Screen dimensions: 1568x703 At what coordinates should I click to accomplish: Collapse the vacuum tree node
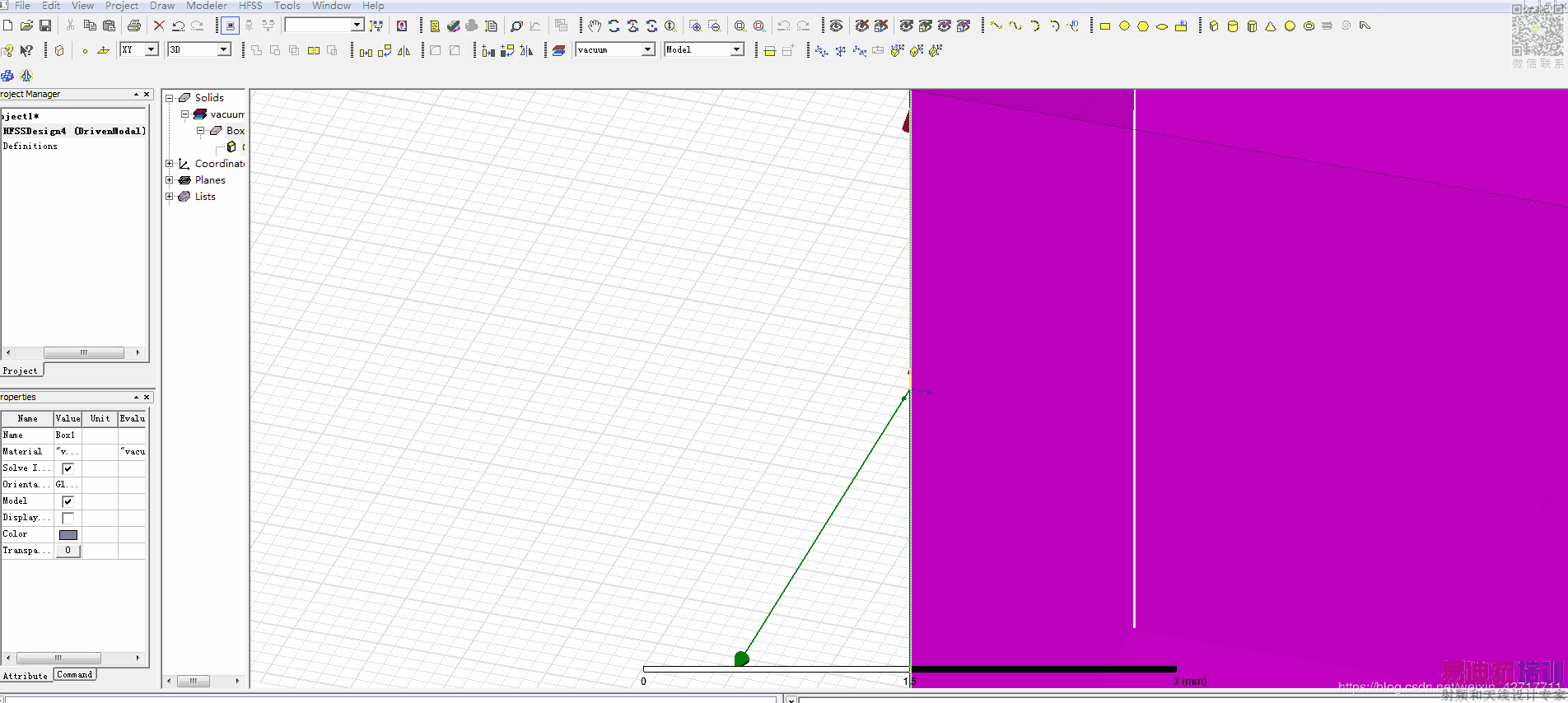[185, 114]
